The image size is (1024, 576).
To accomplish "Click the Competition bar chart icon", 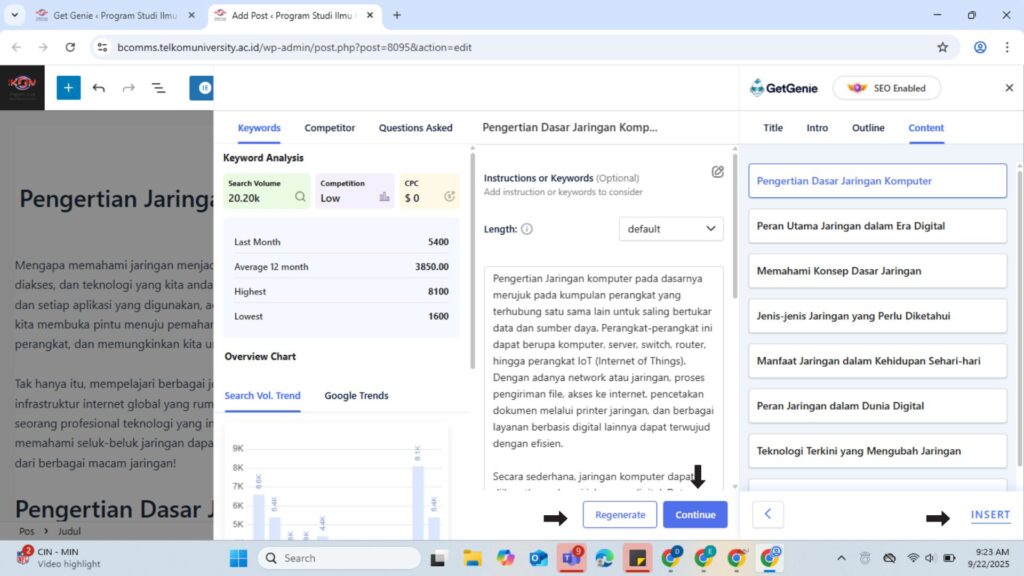I will pyautogui.click(x=385, y=197).
